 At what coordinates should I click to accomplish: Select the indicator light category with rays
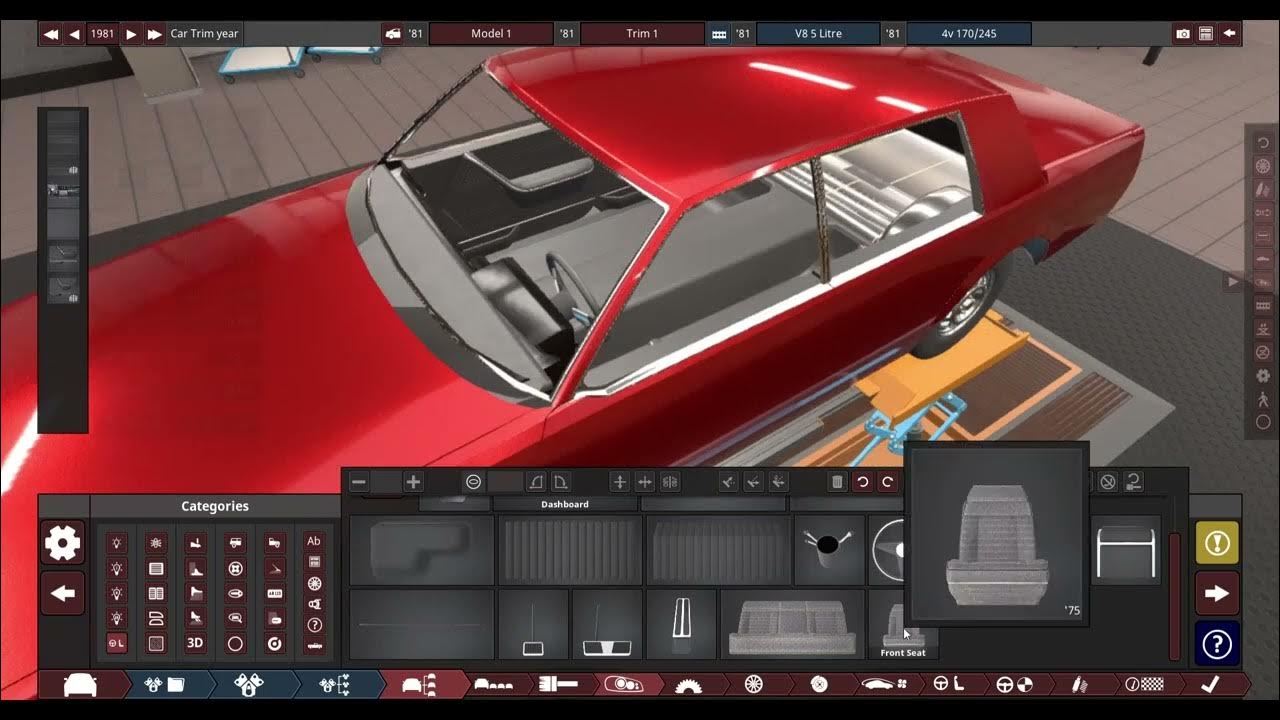point(156,543)
